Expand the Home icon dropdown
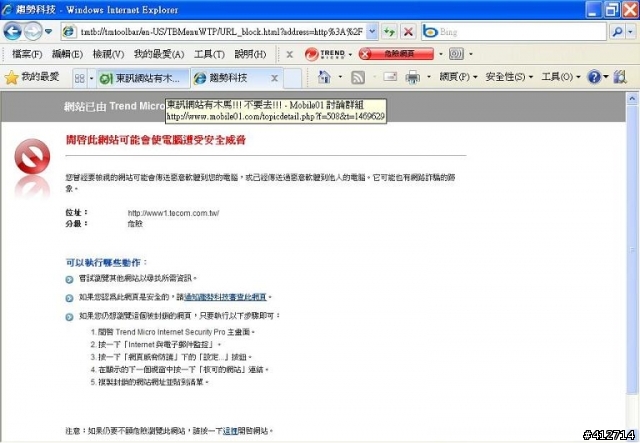 tap(340, 77)
